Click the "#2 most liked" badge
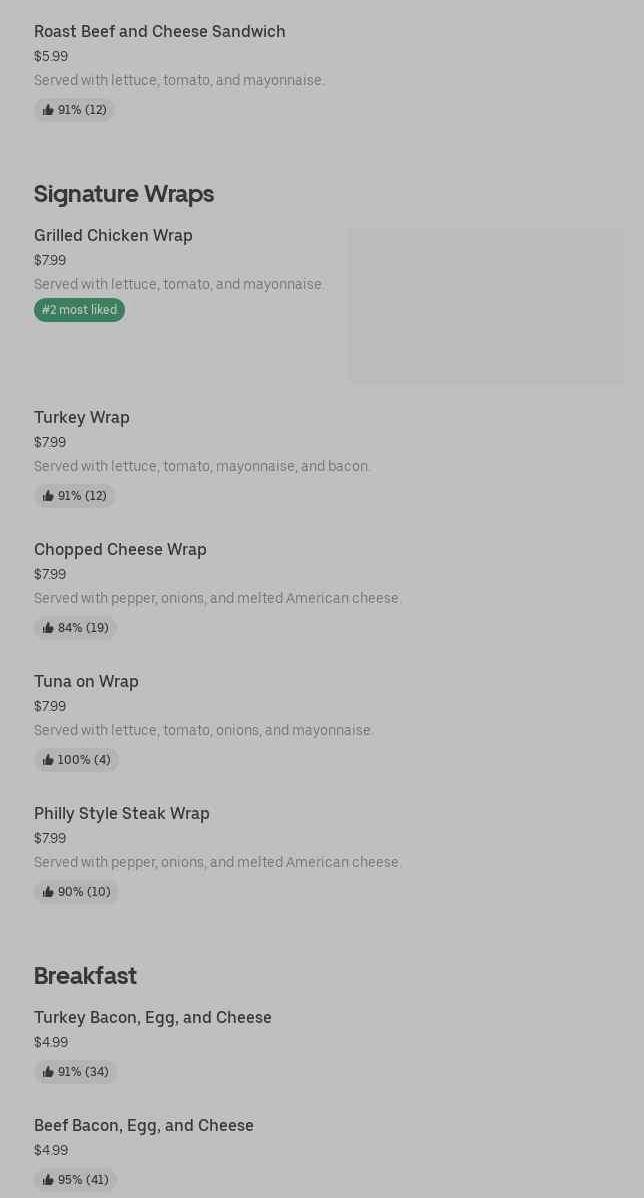 click(79, 310)
